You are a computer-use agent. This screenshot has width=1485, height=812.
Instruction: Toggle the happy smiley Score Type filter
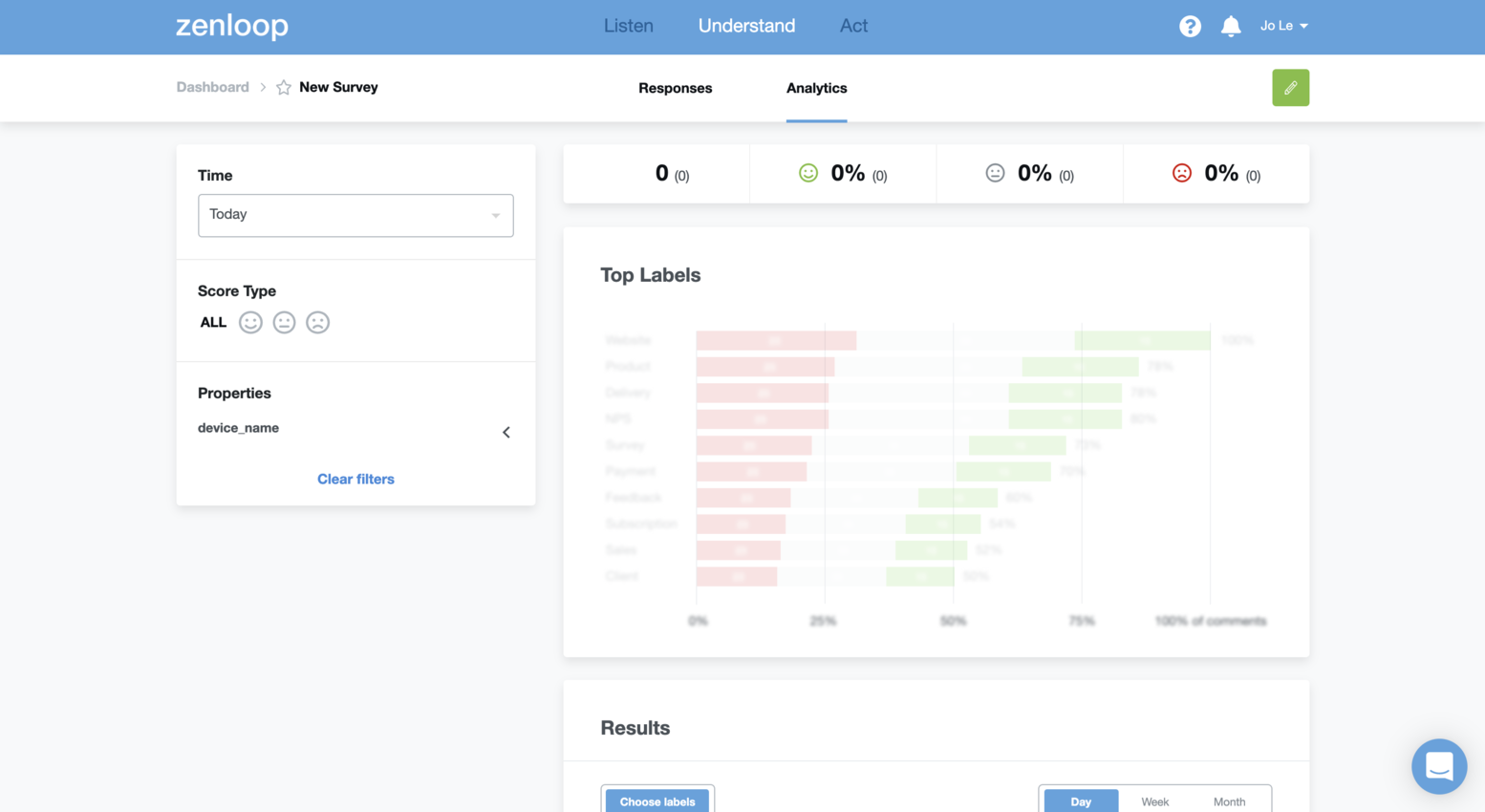(x=250, y=322)
